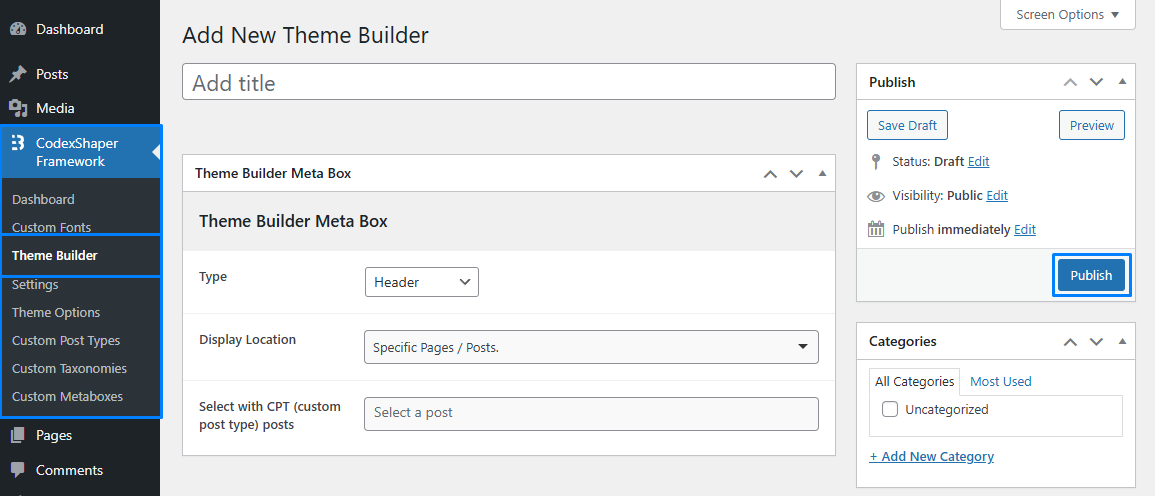
Task: Move Categories box down with arrow
Action: pos(1097,341)
